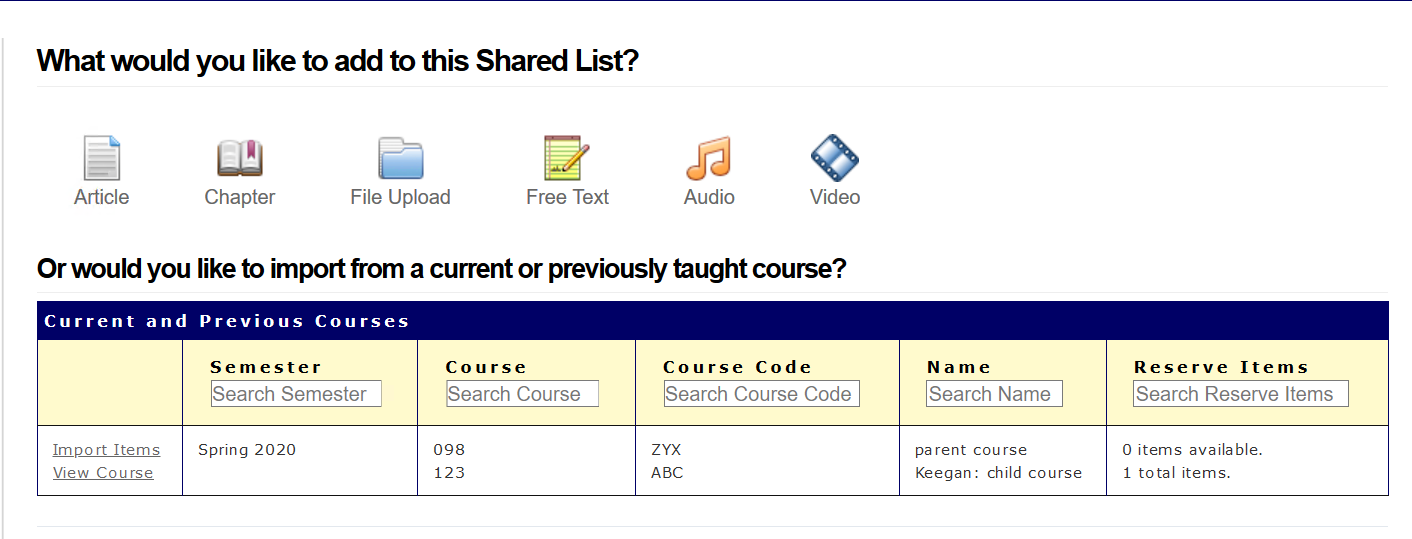Click the Name column header
This screenshot has width=1412, height=539.
click(x=958, y=367)
